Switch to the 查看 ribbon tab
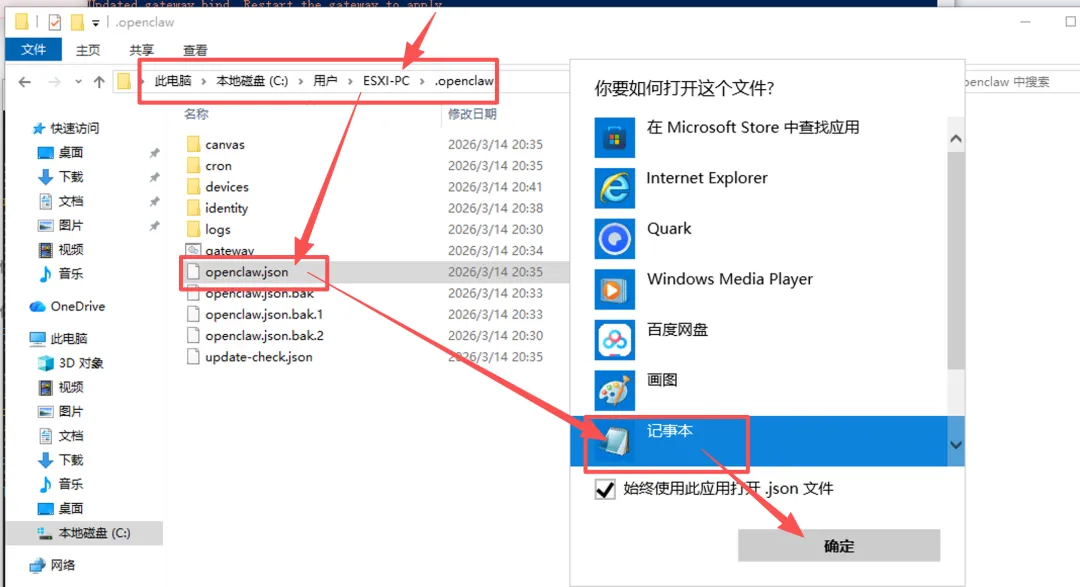 coord(195,50)
